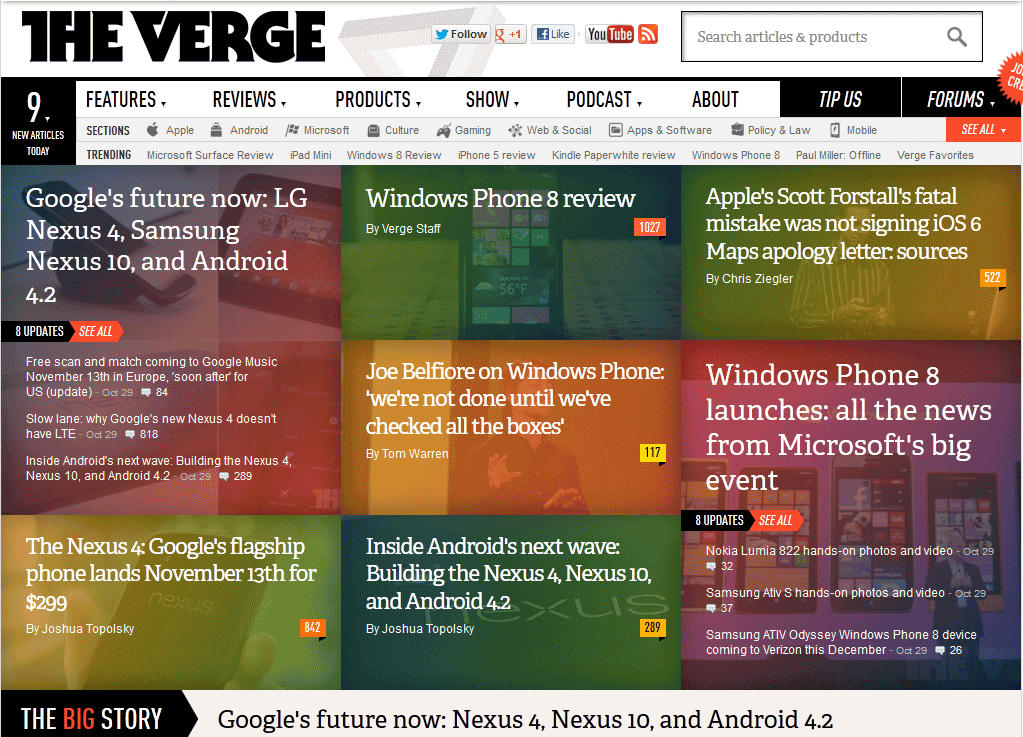Expand the 9 new articles today dropdown
The height and width of the screenshot is (737, 1023).
38,121
